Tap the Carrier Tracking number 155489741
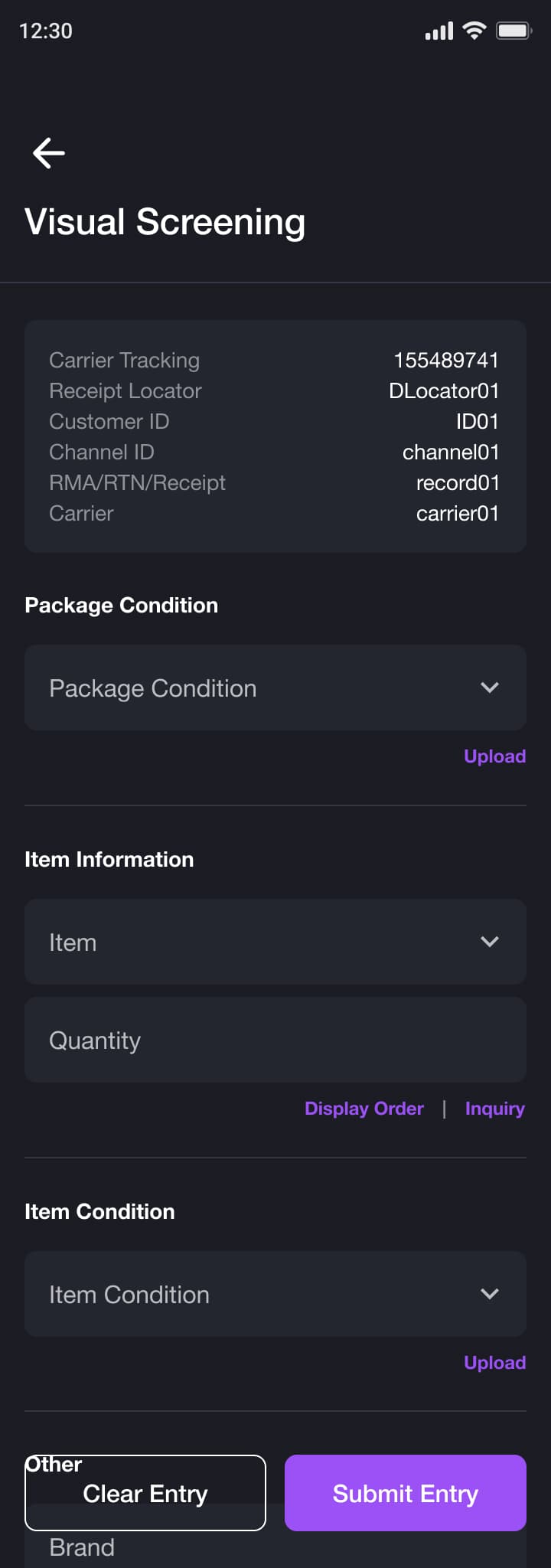 [446, 360]
